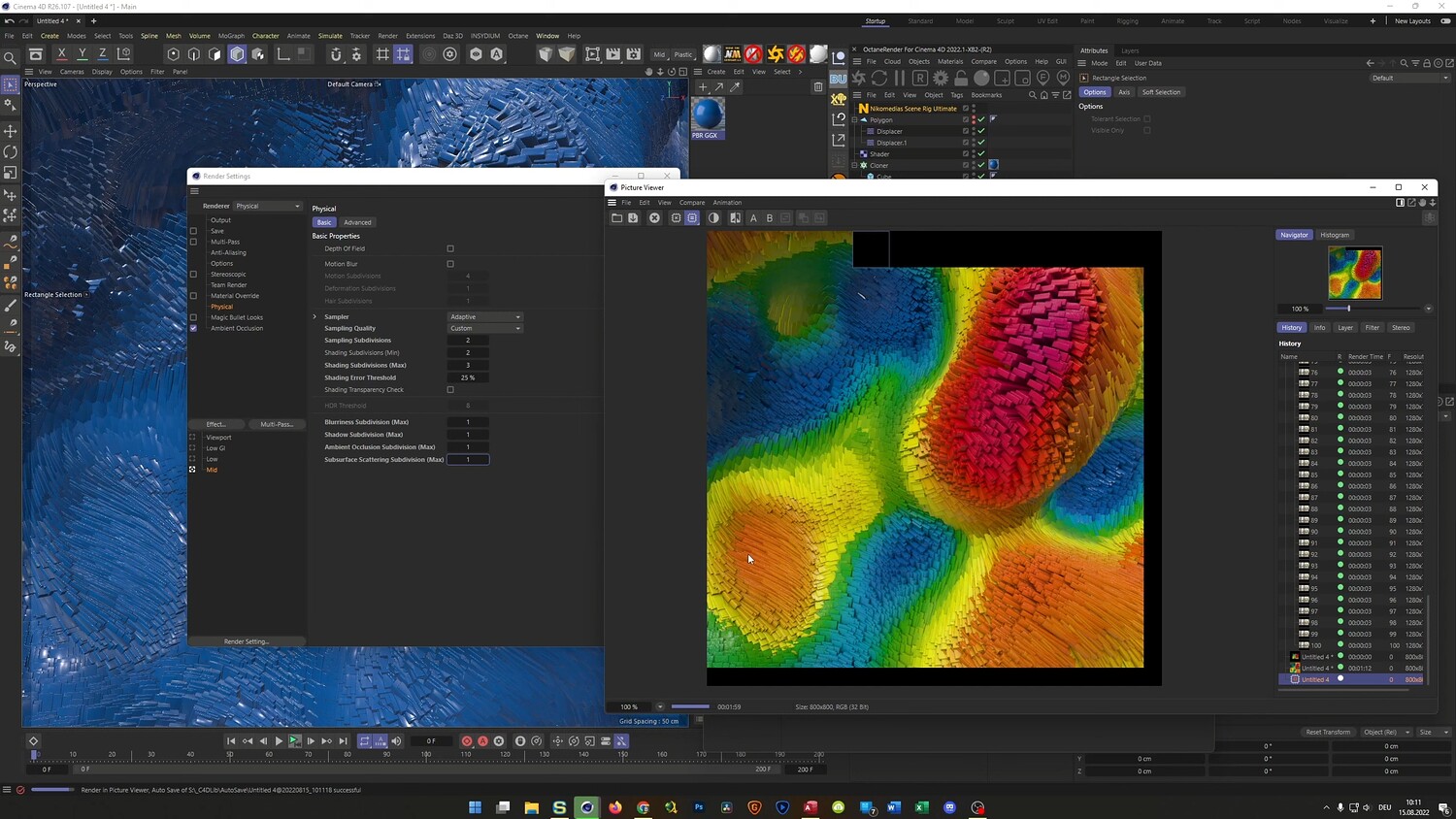
Task: Enable the Depth Of Field checkbox
Action: [x=450, y=248]
